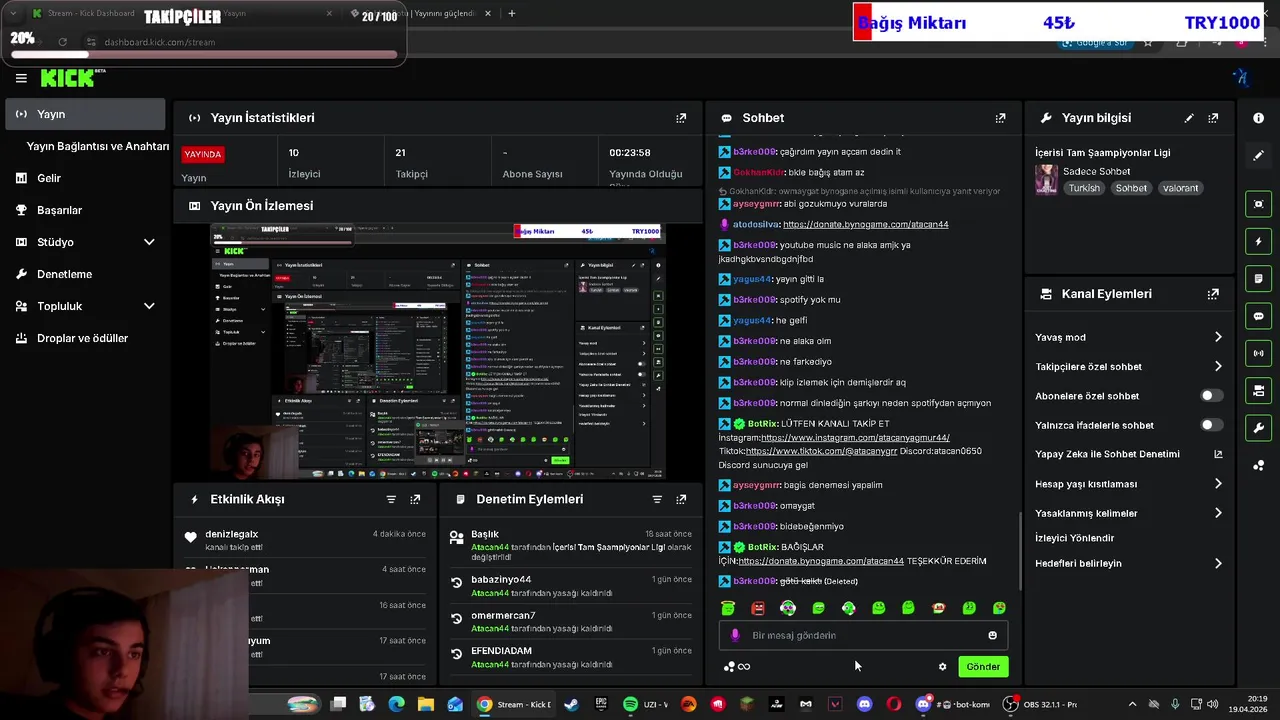The image size is (1280, 720).
Task: Pop out the Denetim Eylemleri panel
Action: 681,499
